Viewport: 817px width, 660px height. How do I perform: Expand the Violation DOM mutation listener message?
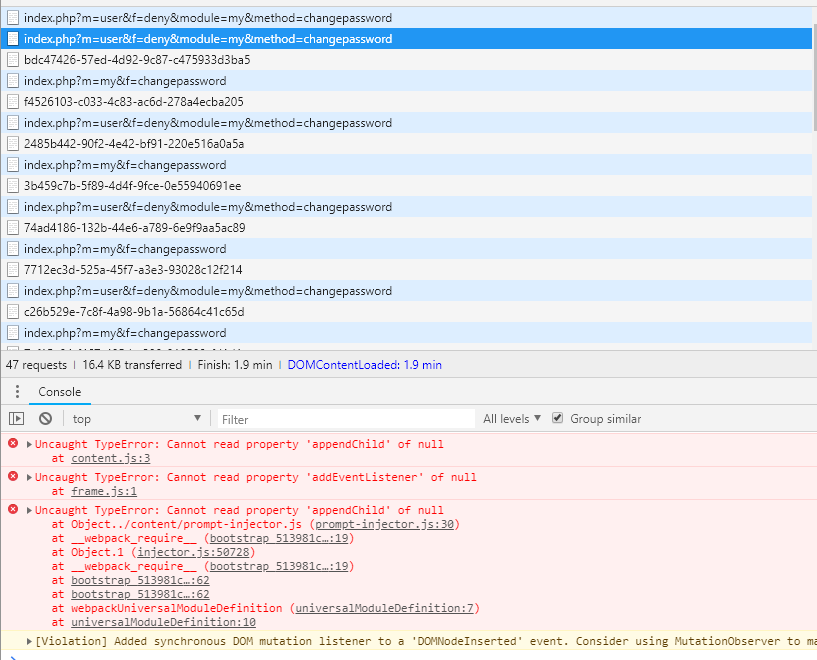coord(29,641)
